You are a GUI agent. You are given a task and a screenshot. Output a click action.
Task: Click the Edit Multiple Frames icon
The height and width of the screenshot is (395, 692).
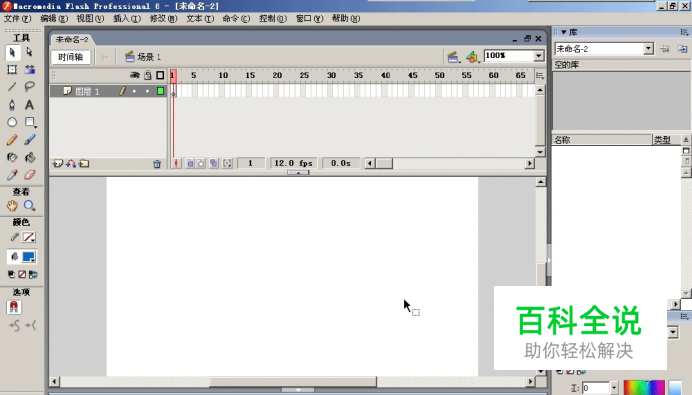coord(214,163)
